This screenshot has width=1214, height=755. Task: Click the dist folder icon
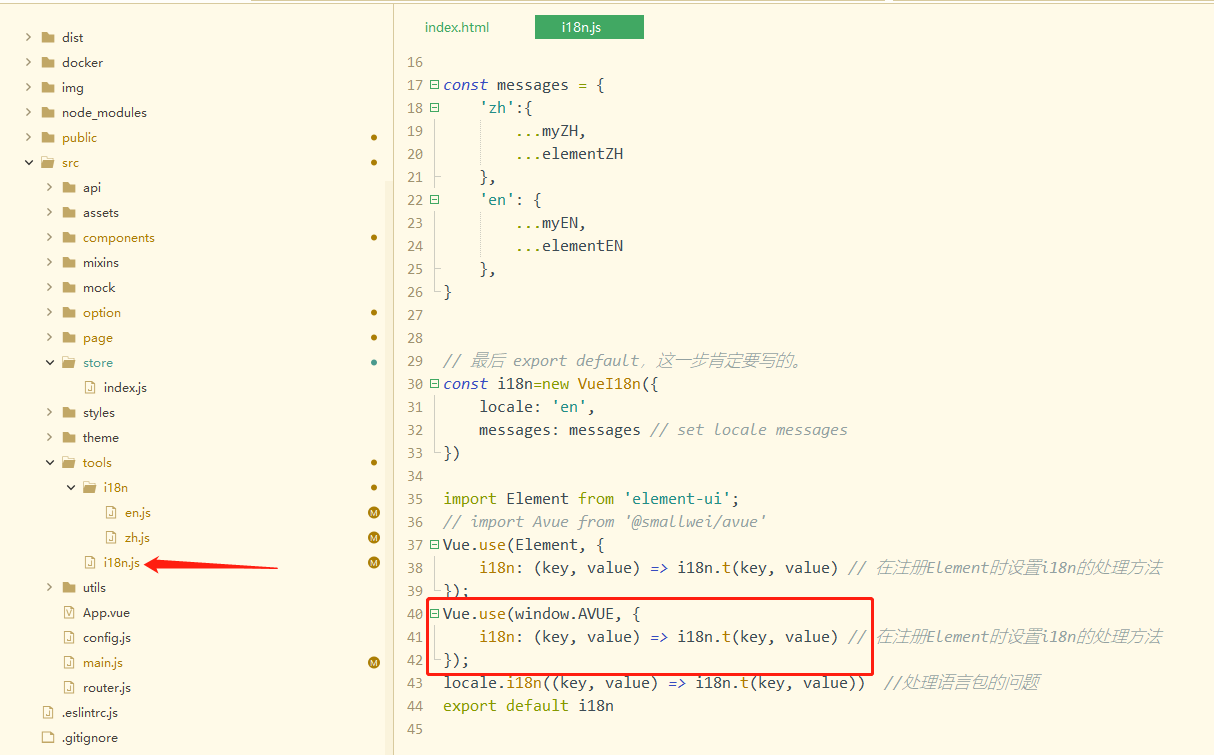click(x=48, y=37)
